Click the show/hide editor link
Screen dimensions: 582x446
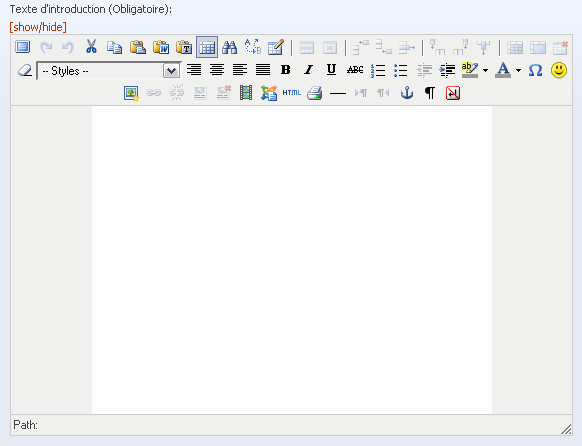[38, 27]
